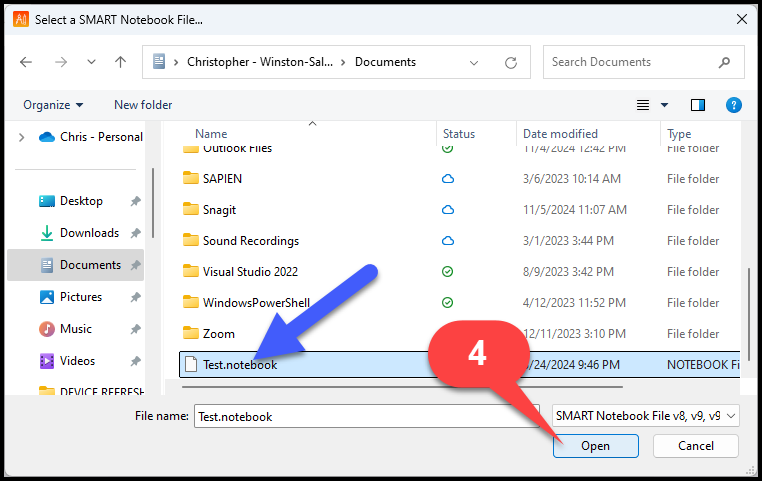Click date 3/6/2023 10:14 AM cell
The width and height of the screenshot is (762, 481).
pos(572,179)
